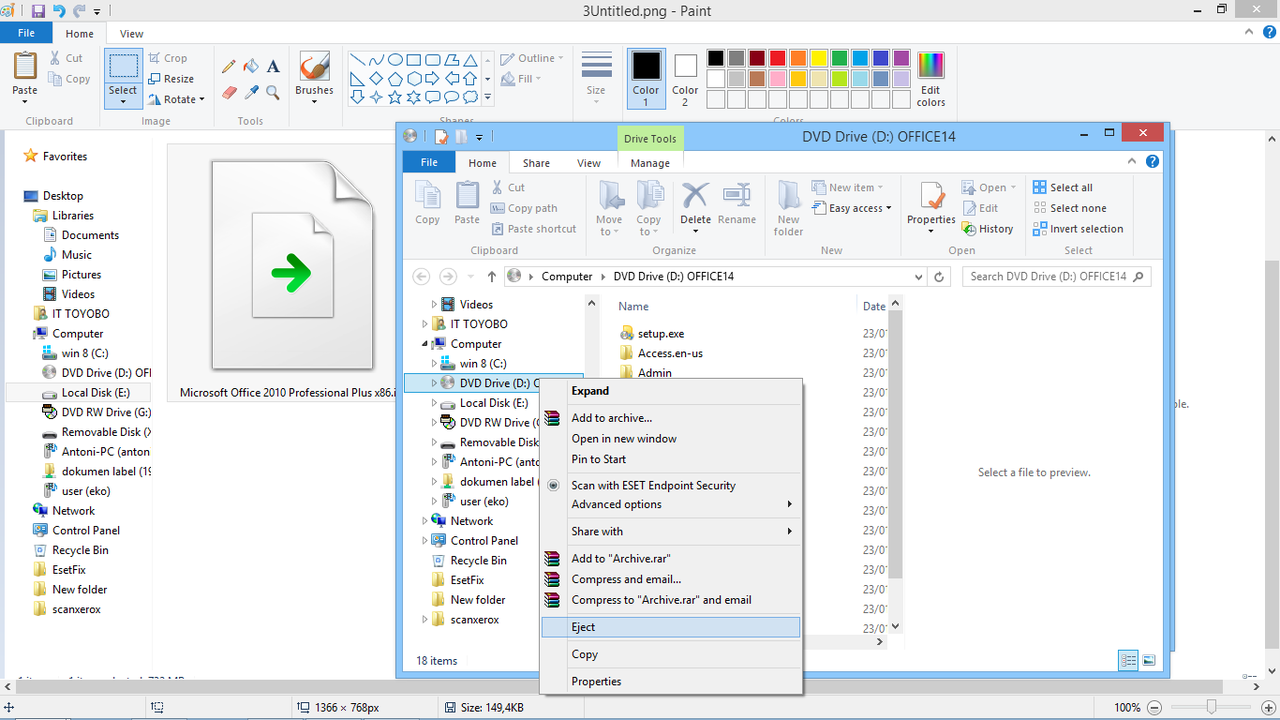Open the Paint File menu
1280x720 pixels.
tap(26, 34)
